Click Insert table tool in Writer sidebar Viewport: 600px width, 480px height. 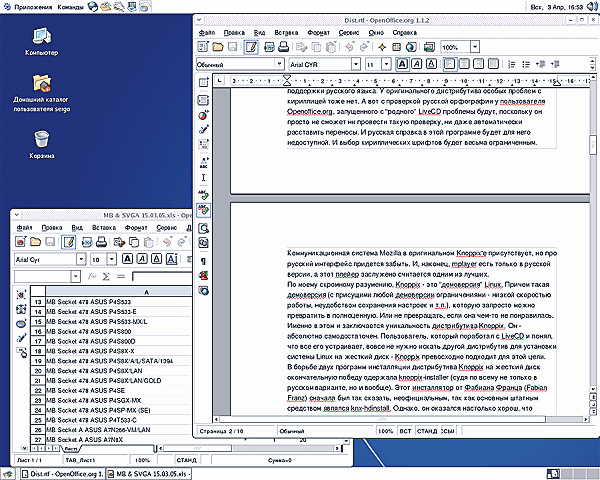point(203,82)
